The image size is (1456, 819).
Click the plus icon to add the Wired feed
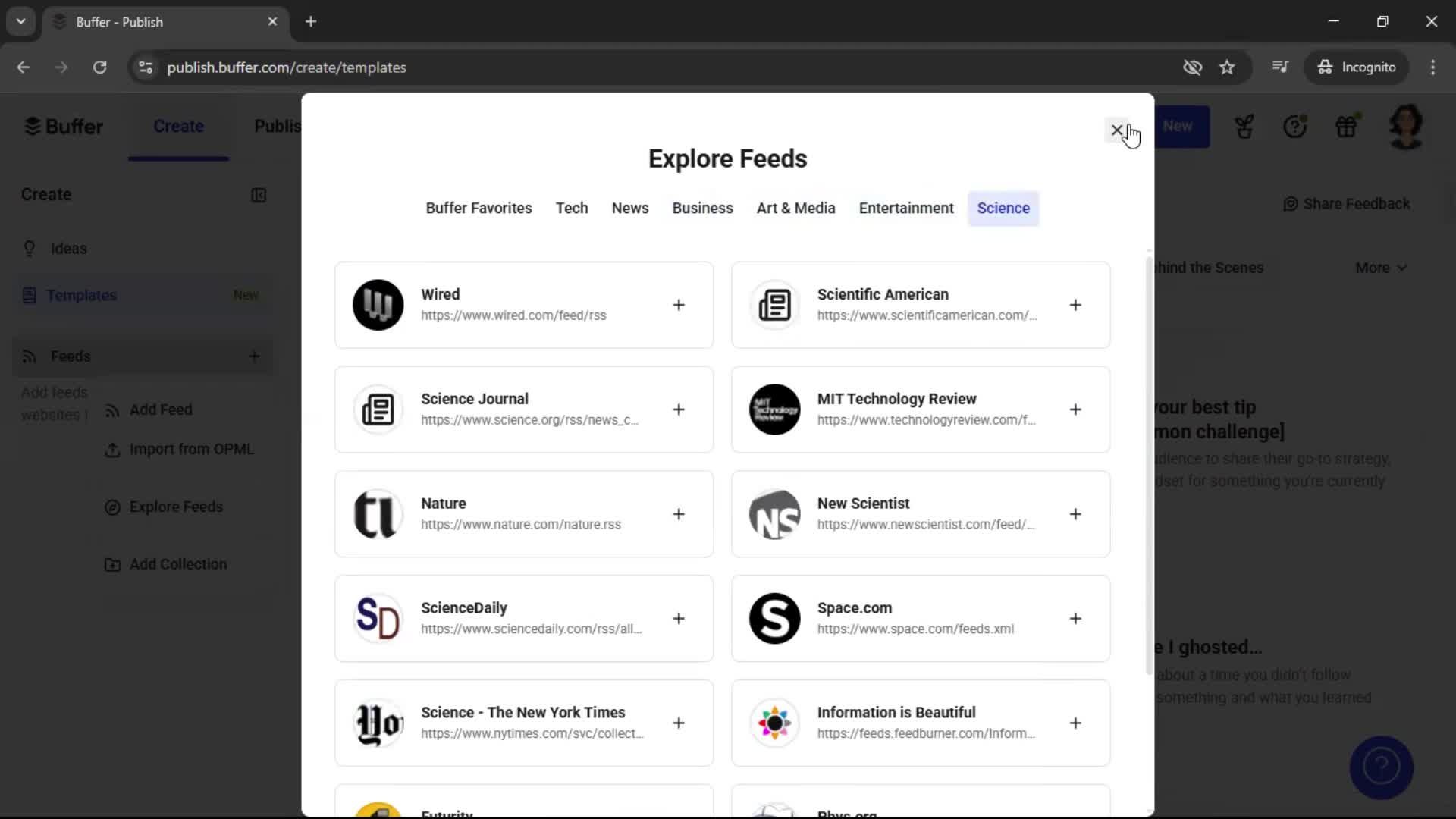point(679,305)
